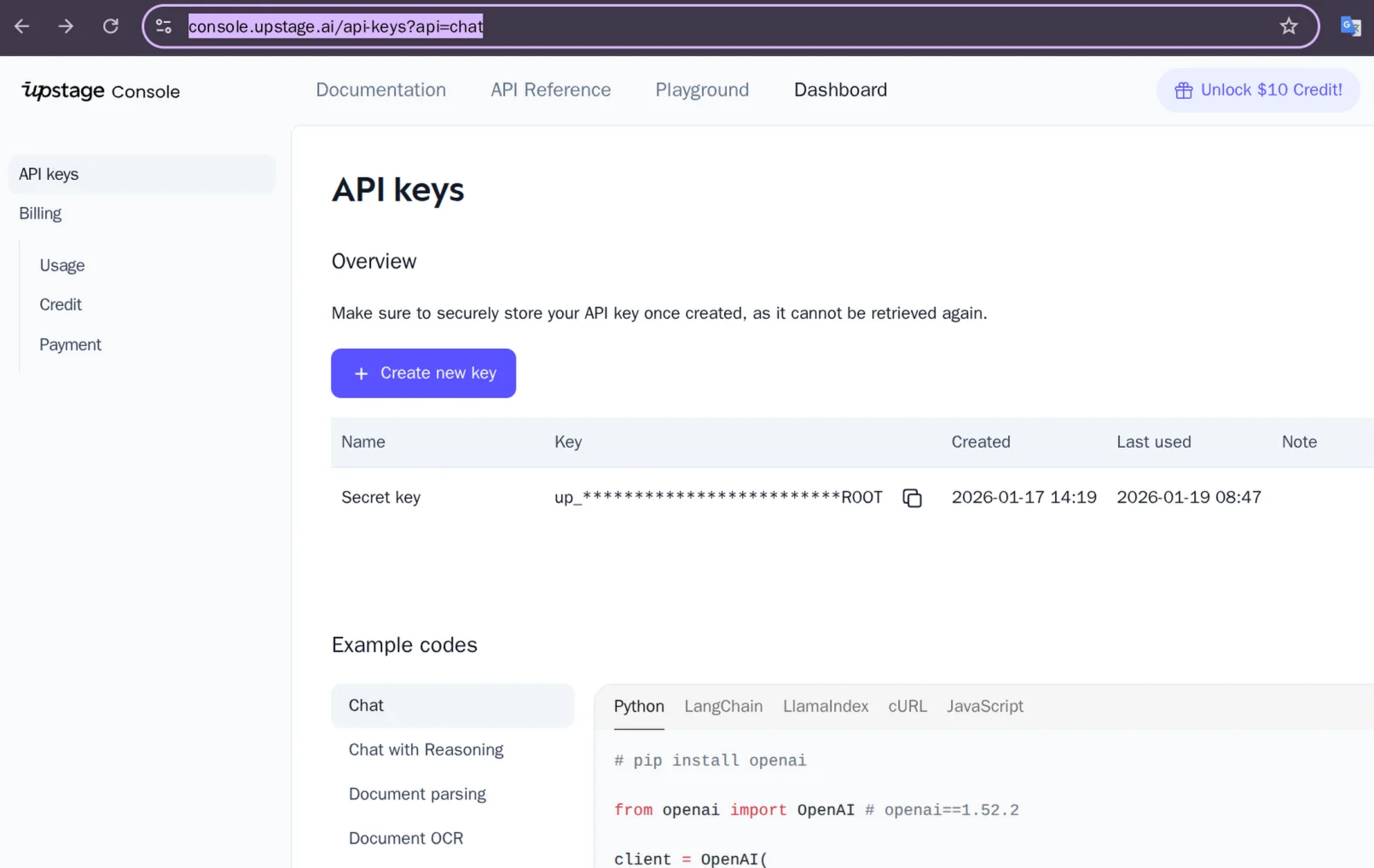Copy the secret API key
1374x868 pixels.
click(912, 498)
